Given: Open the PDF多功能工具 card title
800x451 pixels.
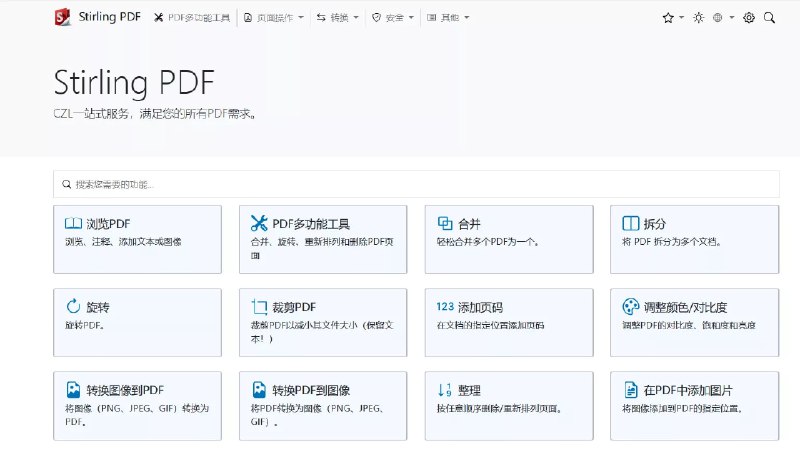Looking at the screenshot, I should [x=311, y=224].
